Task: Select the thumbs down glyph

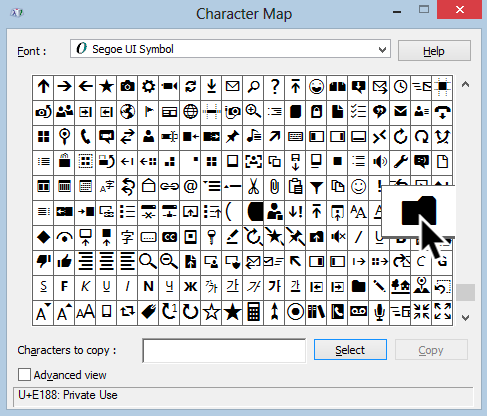Action: [43, 262]
